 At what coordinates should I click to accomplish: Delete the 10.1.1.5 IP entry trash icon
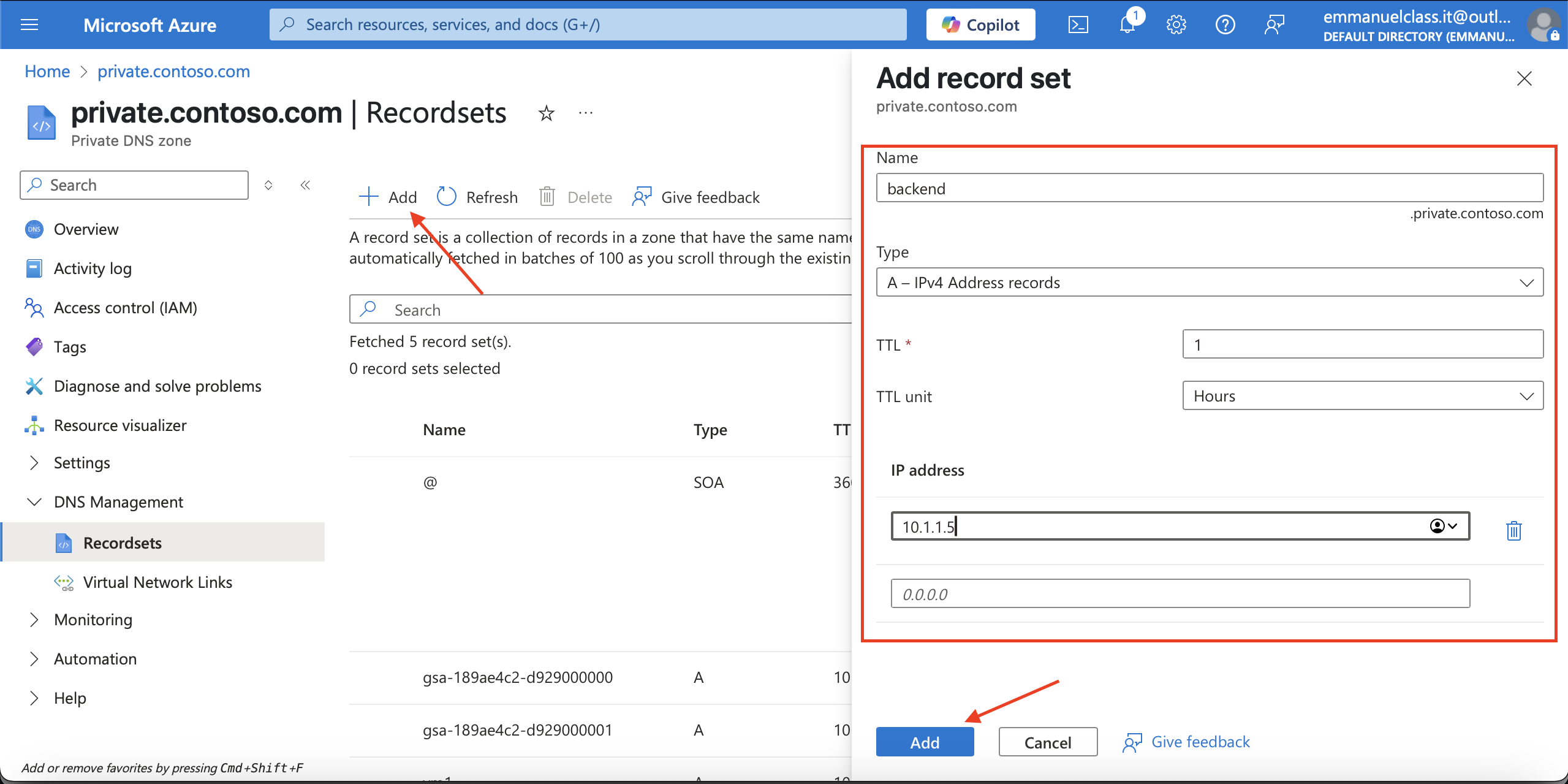coord(1513,530)
